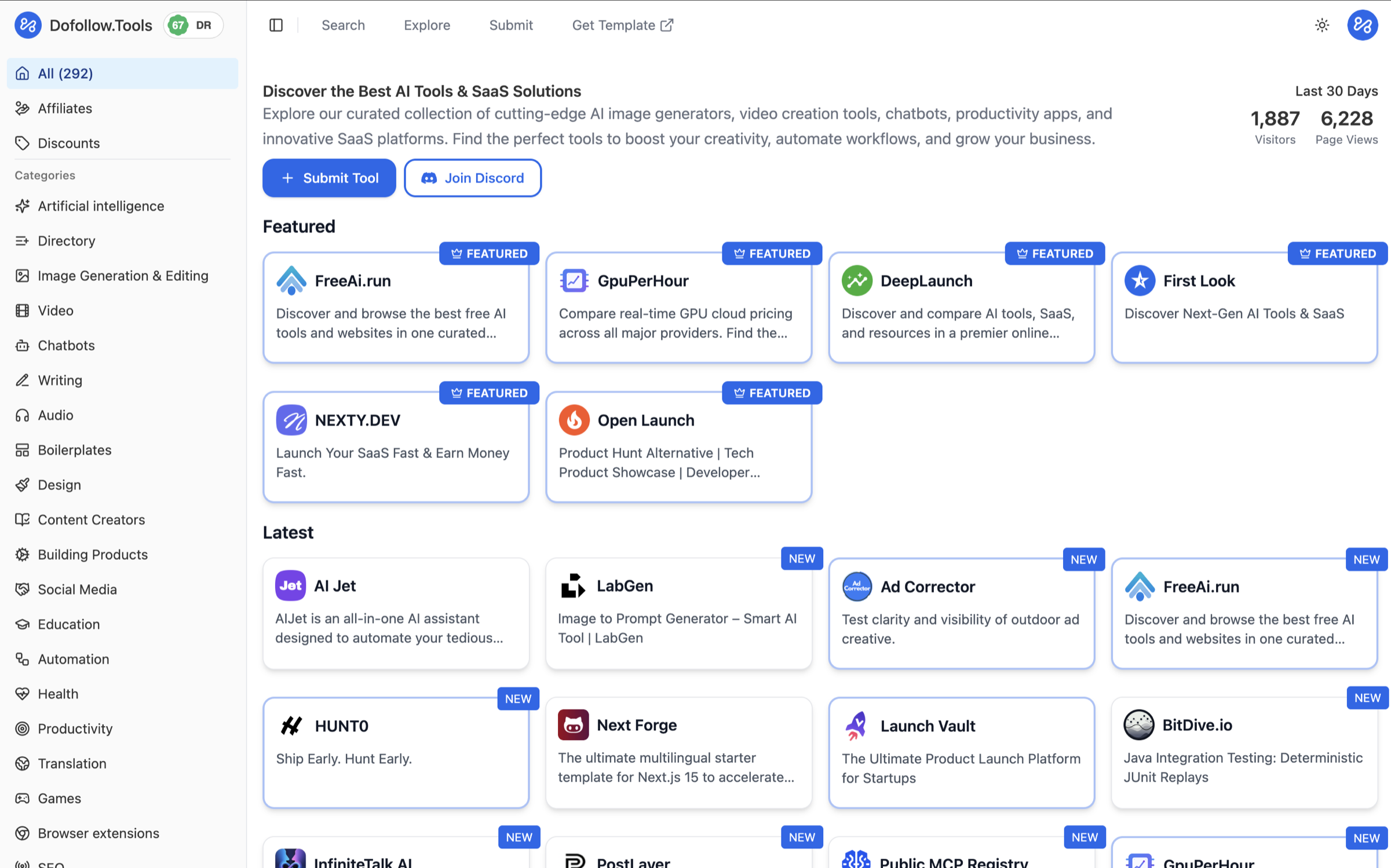Select the Artificial intelligence category
The image size is (1391, 868).
(x=101, y=206)
